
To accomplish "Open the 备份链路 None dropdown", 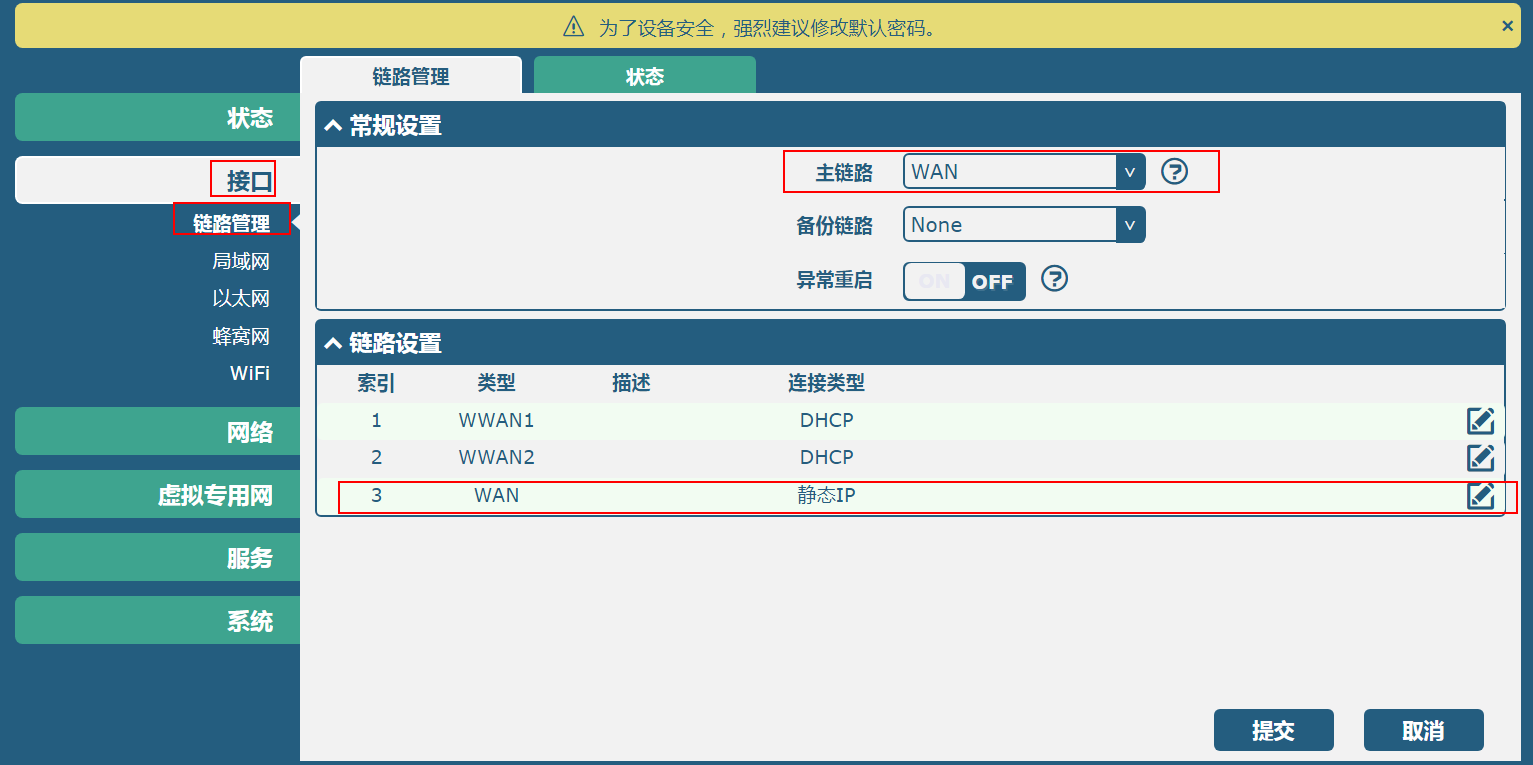I will [1023, 225].
